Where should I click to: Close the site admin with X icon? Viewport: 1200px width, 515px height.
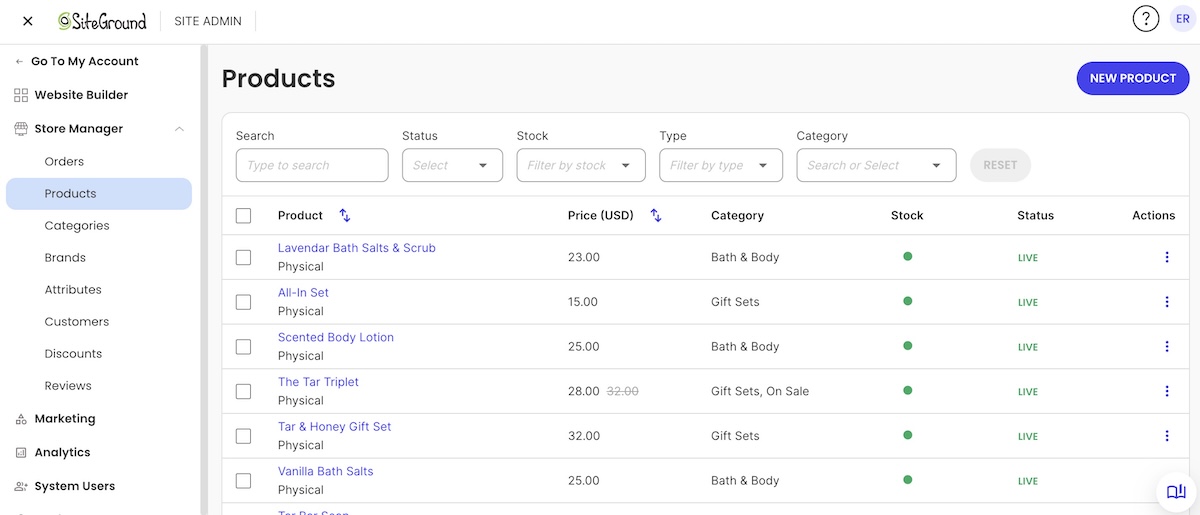[x=27, y=21]
